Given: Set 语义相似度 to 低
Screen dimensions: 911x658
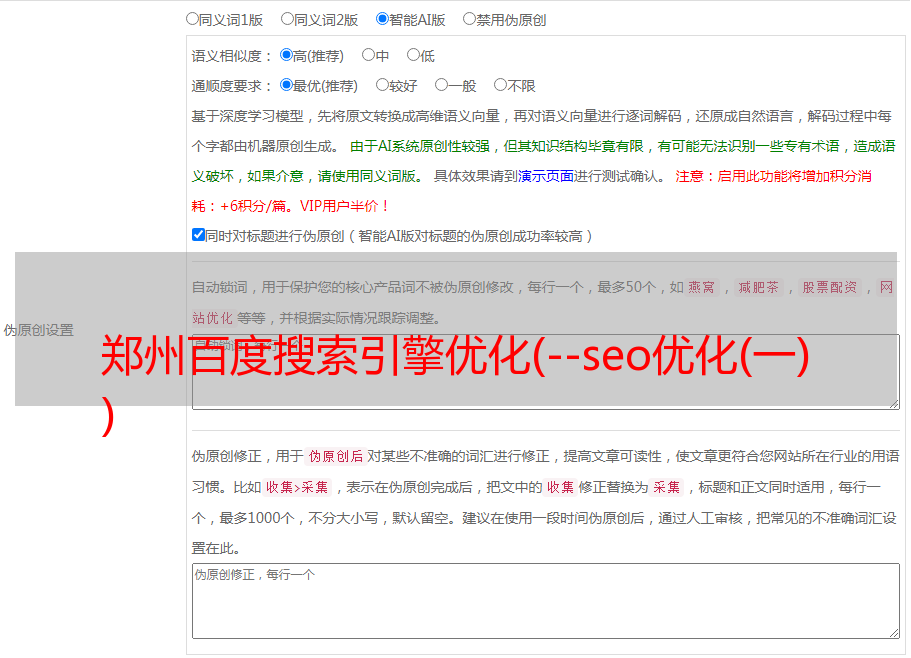Looking at the screenshot, I should tap(413, 55).
